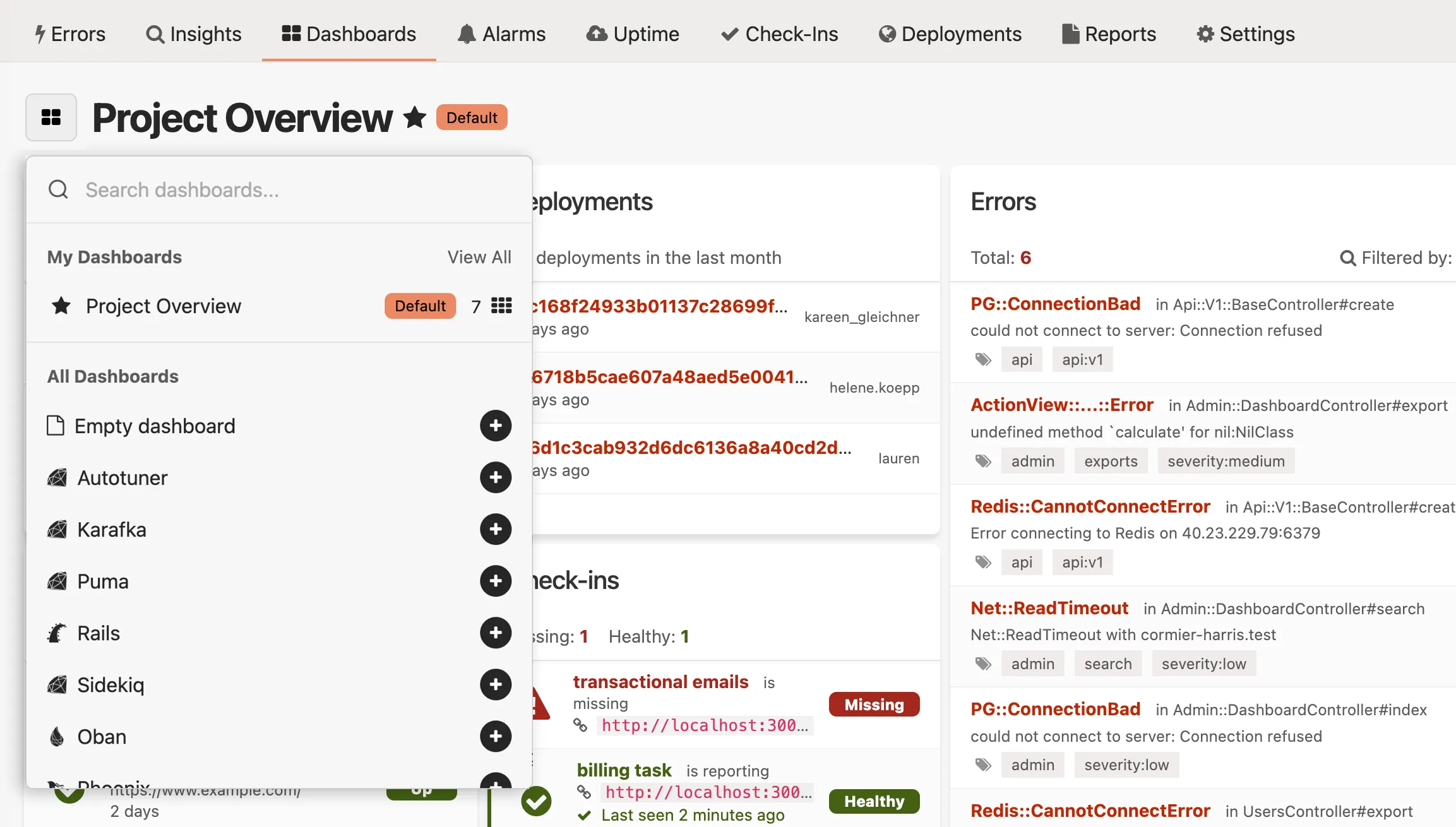Add the Karafka dashboard with plus icon

(x=496, y=530)
